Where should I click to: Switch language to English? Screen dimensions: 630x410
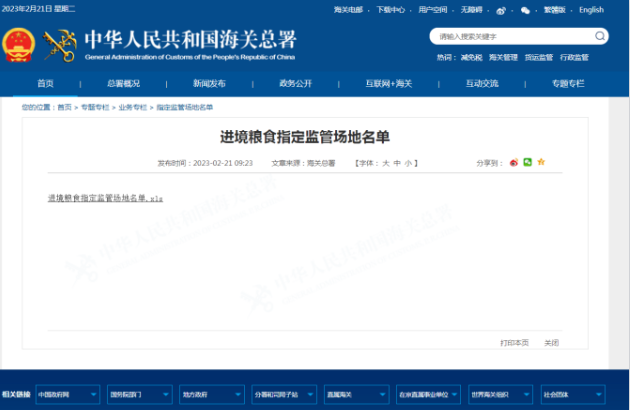[591, 10]
